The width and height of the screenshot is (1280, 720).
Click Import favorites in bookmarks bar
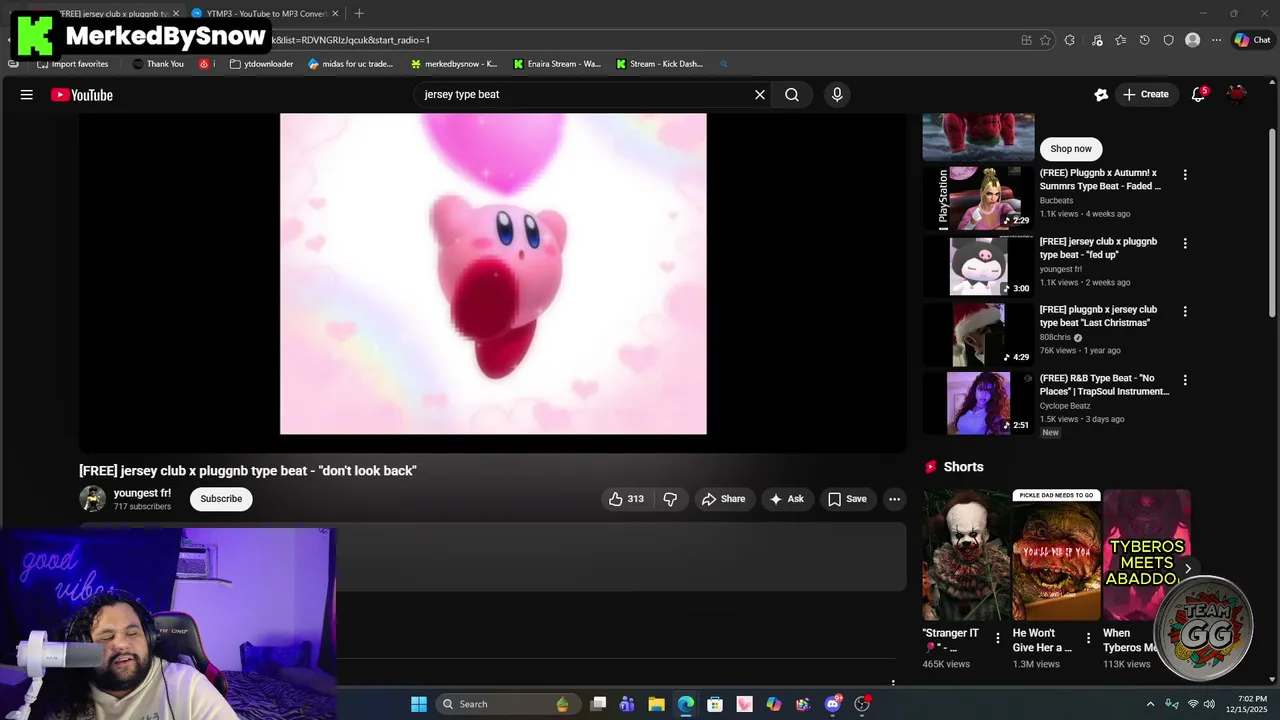(x=72, y=64)
